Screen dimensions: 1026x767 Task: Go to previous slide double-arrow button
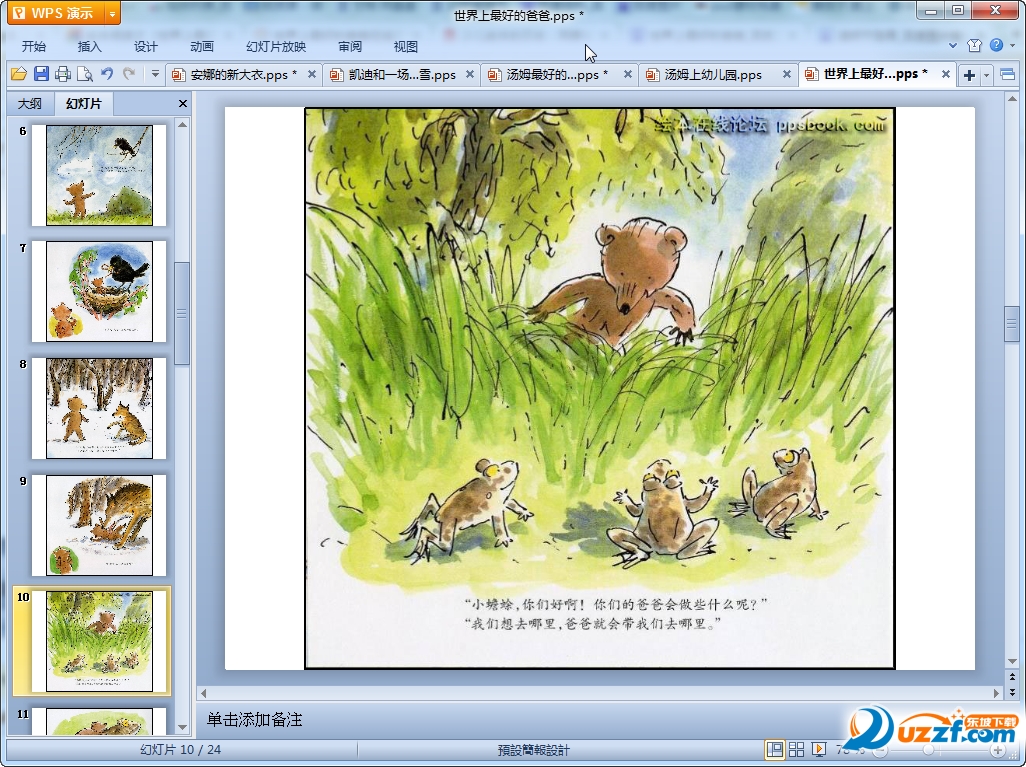(1012, 677)
